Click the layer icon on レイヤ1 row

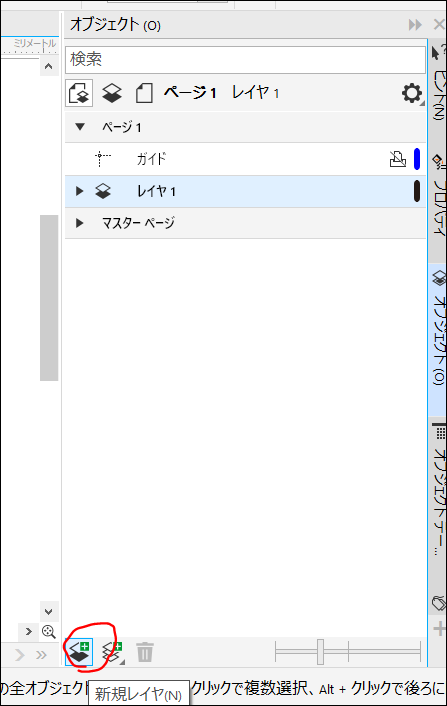[103, 191]
